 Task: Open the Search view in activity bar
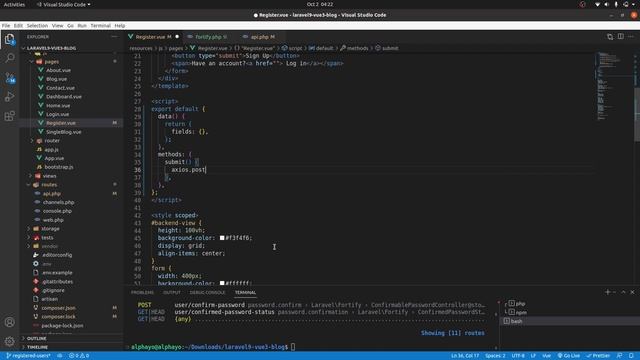(9, 58)
